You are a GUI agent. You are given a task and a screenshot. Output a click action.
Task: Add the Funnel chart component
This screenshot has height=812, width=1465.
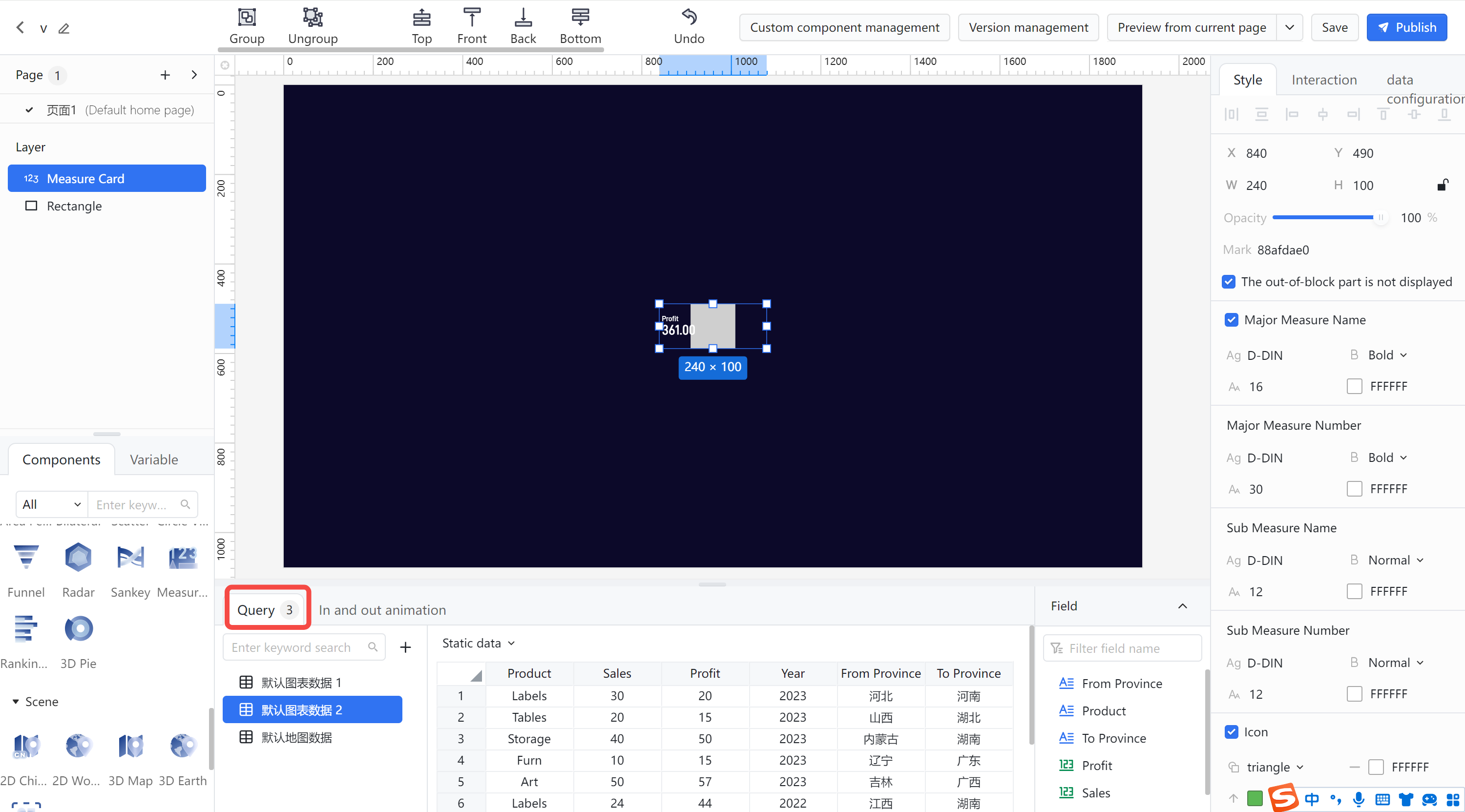tap(26, 570)
